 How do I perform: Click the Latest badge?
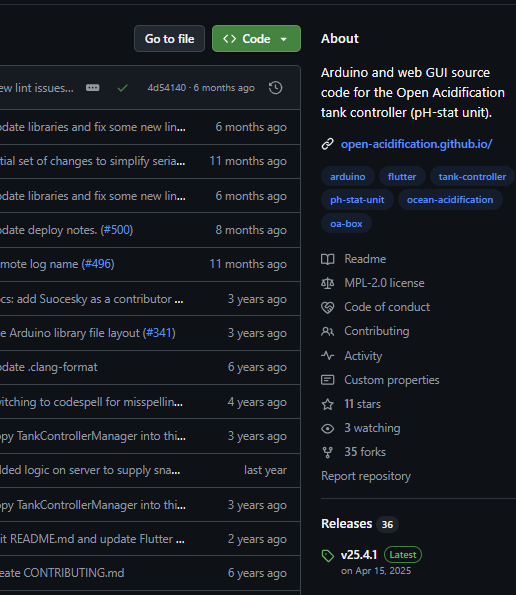[403, 555]
